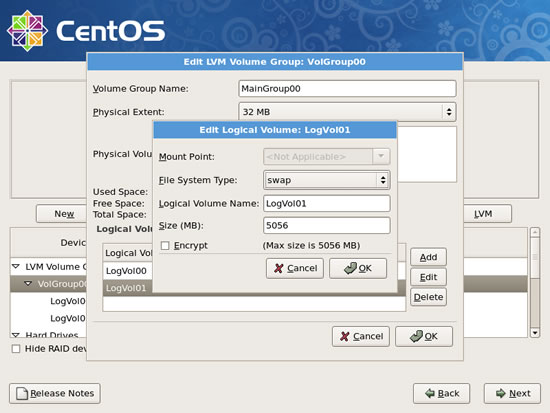Click the Release Notes document icon
This screenshot has height=413, width=550.
[22, 393]
